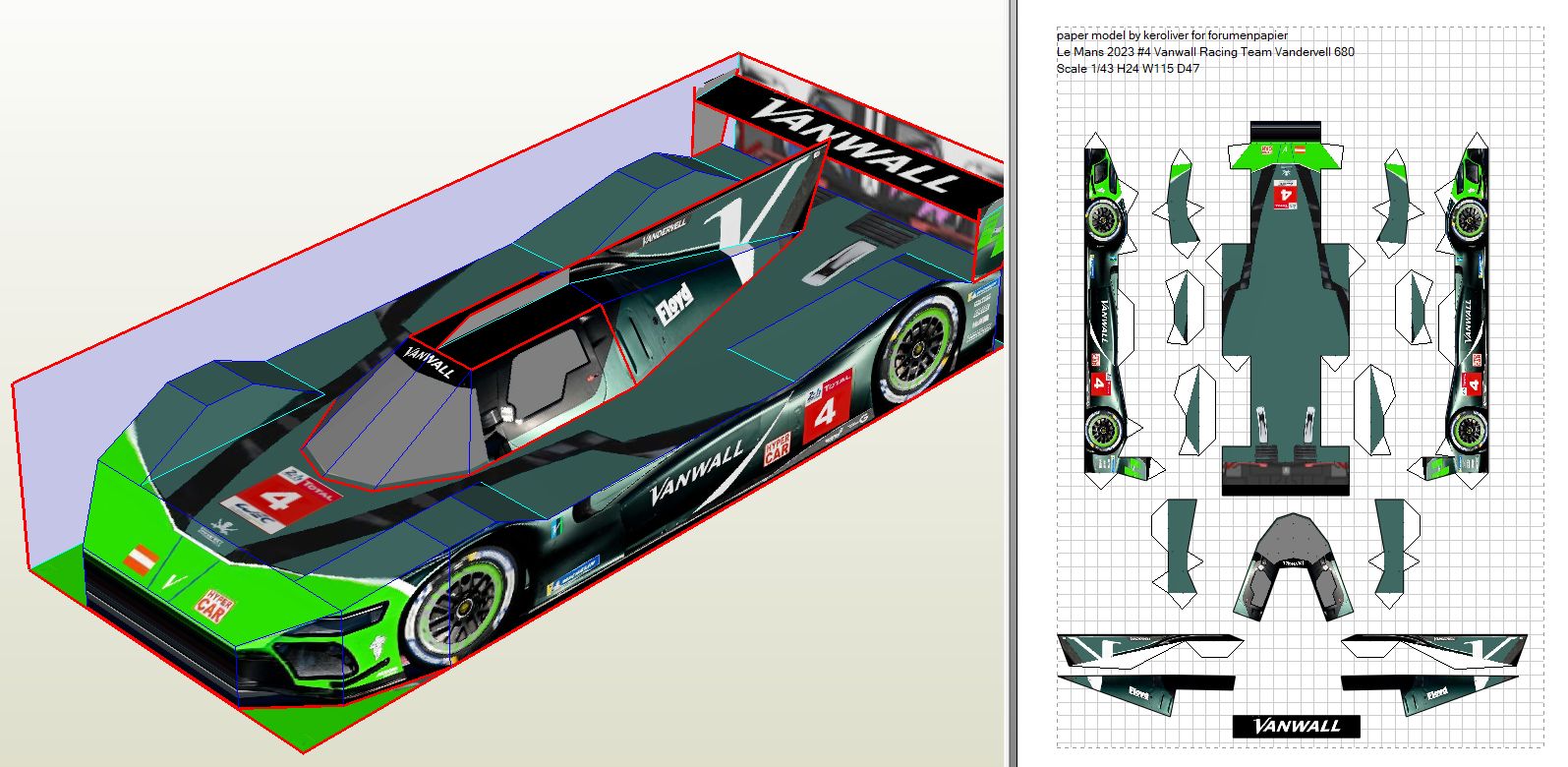1568x767 pixels.
Task: Select the left side body strip in pattern
Action: click(x=1103, y=315)
